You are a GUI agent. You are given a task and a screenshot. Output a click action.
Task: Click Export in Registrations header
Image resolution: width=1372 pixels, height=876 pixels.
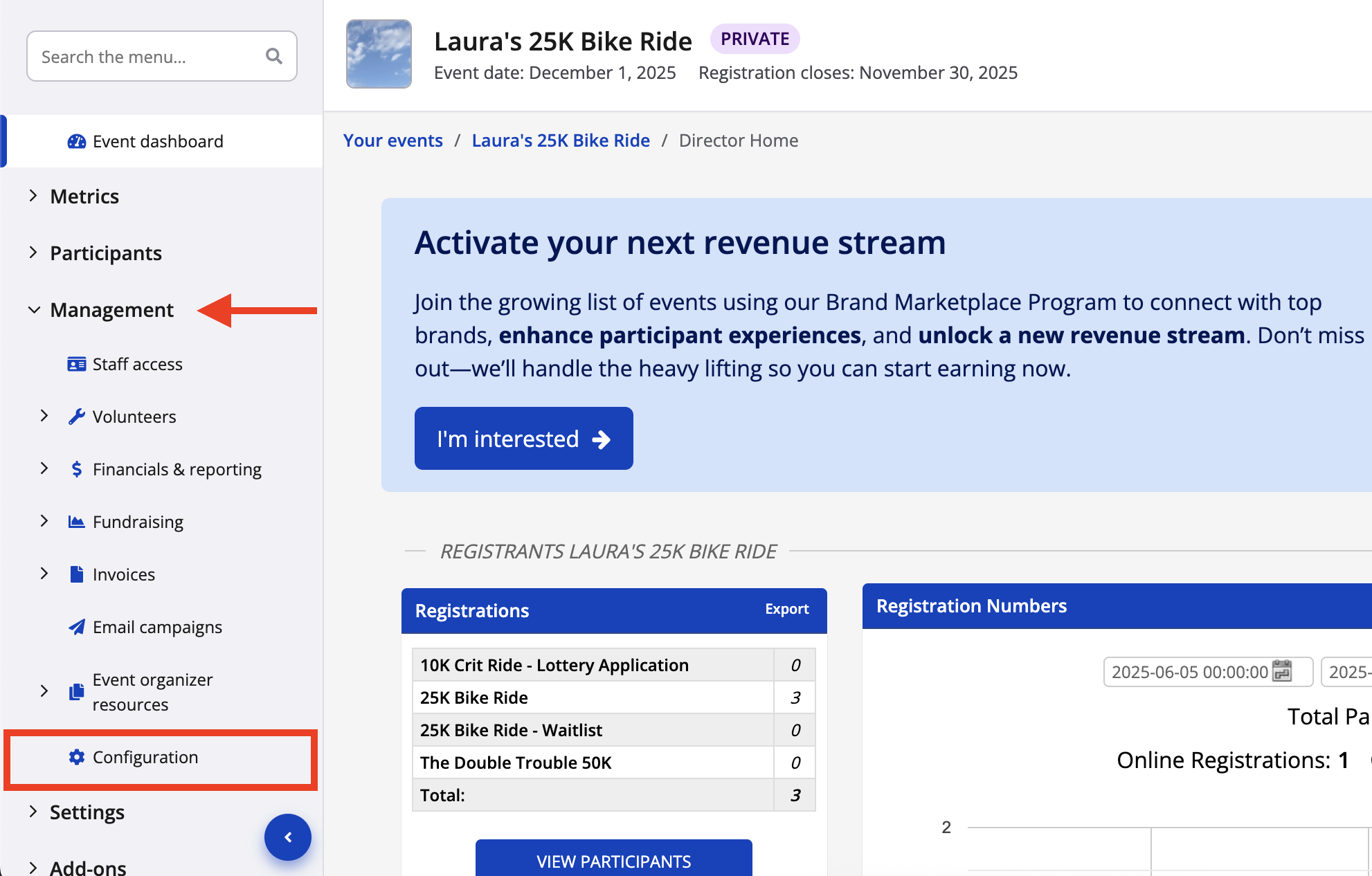pyautogui.click(x=786, y=609)
